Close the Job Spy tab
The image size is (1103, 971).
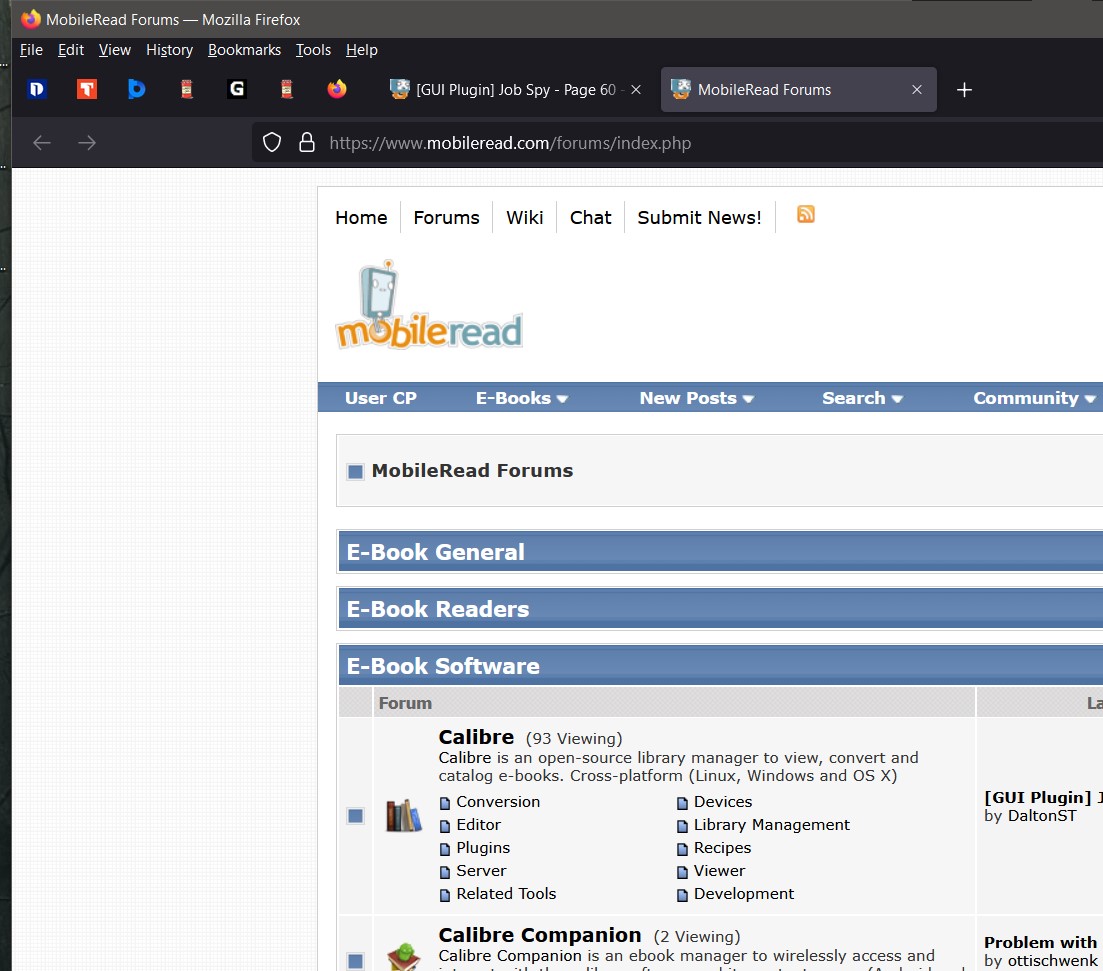pyautogui.click(x=636, y=89)
